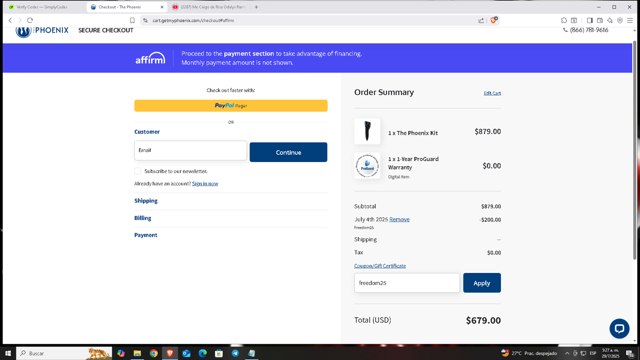Open site information icon beside the URL
This screenshot has height=360, width=640.
pos(145,20)
